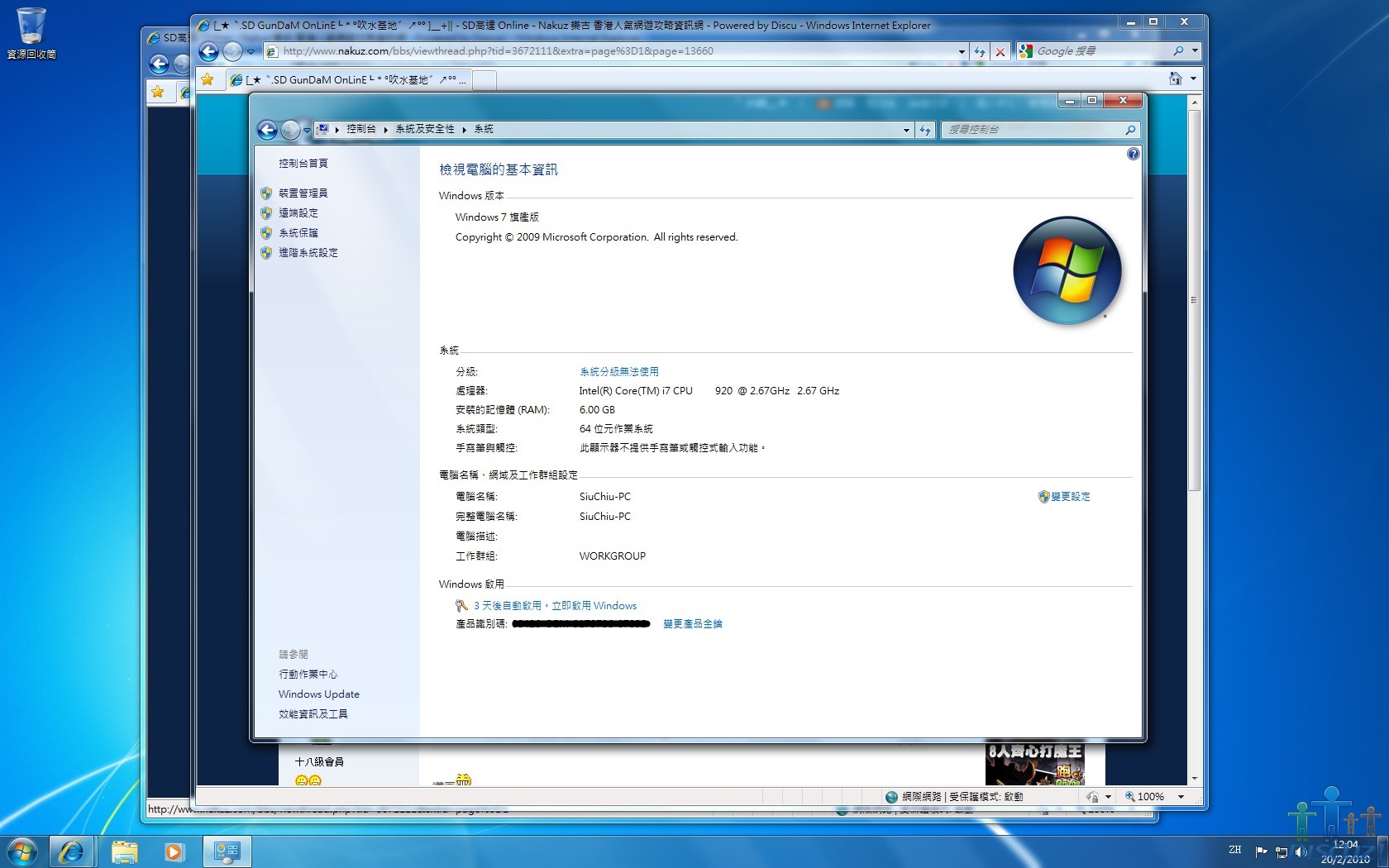
Task: Click forward arrow in front Internet Explorer window
Action: 233,51
